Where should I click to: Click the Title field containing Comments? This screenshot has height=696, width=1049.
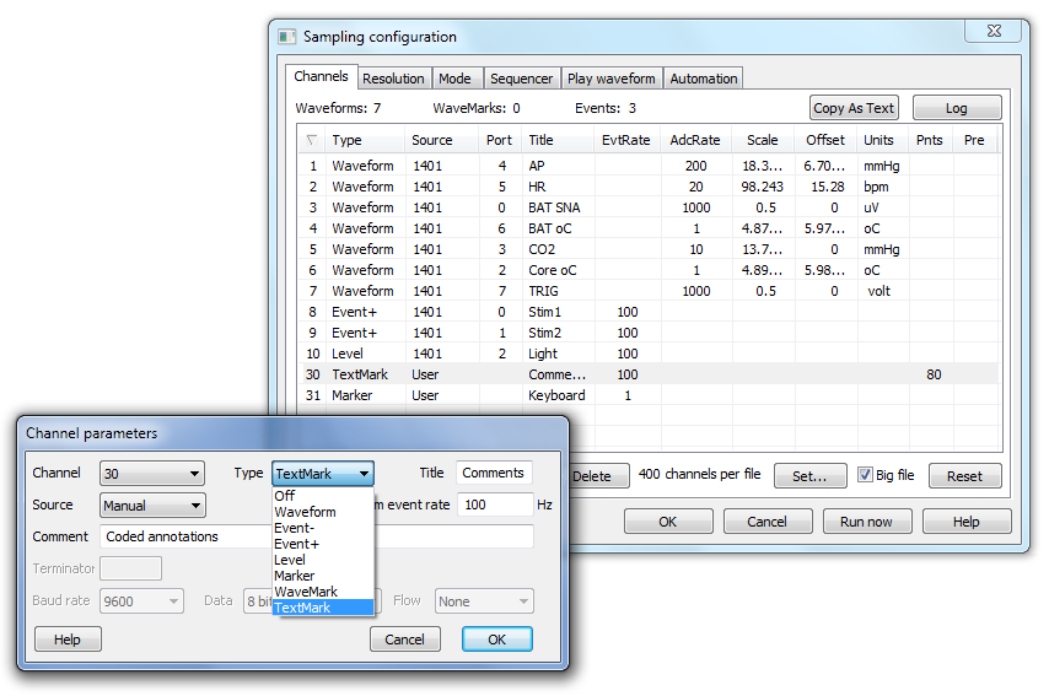coord(494,472)
